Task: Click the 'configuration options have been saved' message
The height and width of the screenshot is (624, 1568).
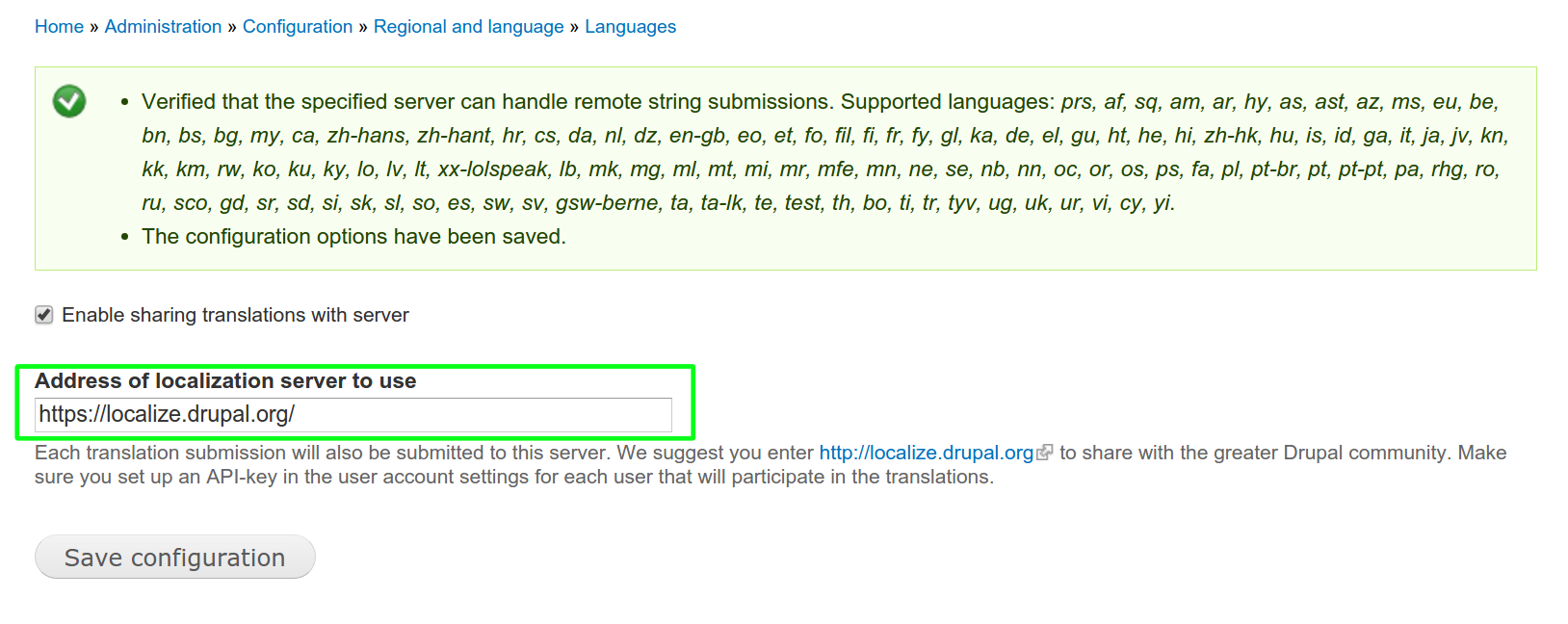Action: click(x=353, y=237)
